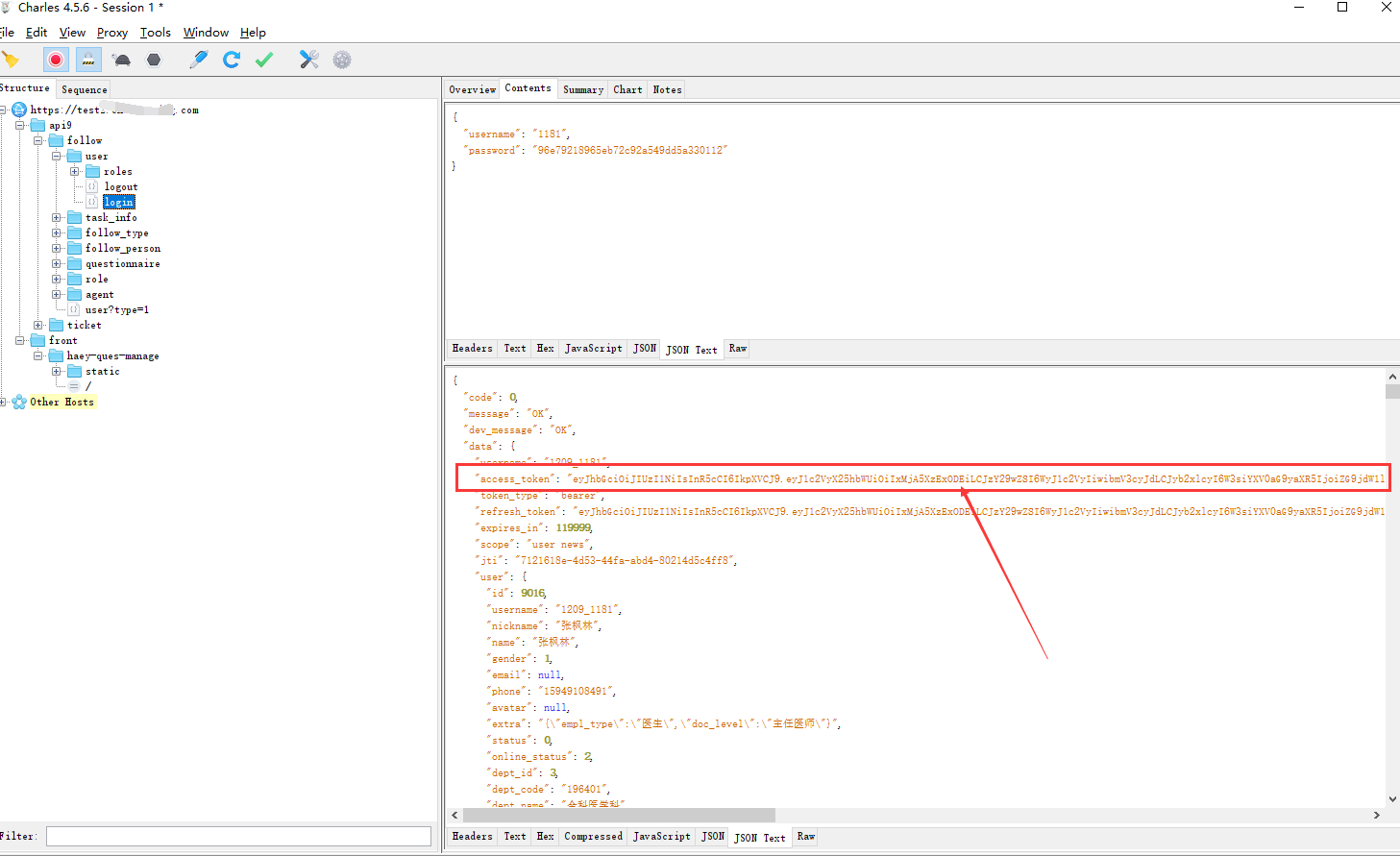Collapse the user tree node
The width and height of the screenshot is (1400, 856).
[x=57, y=156]
